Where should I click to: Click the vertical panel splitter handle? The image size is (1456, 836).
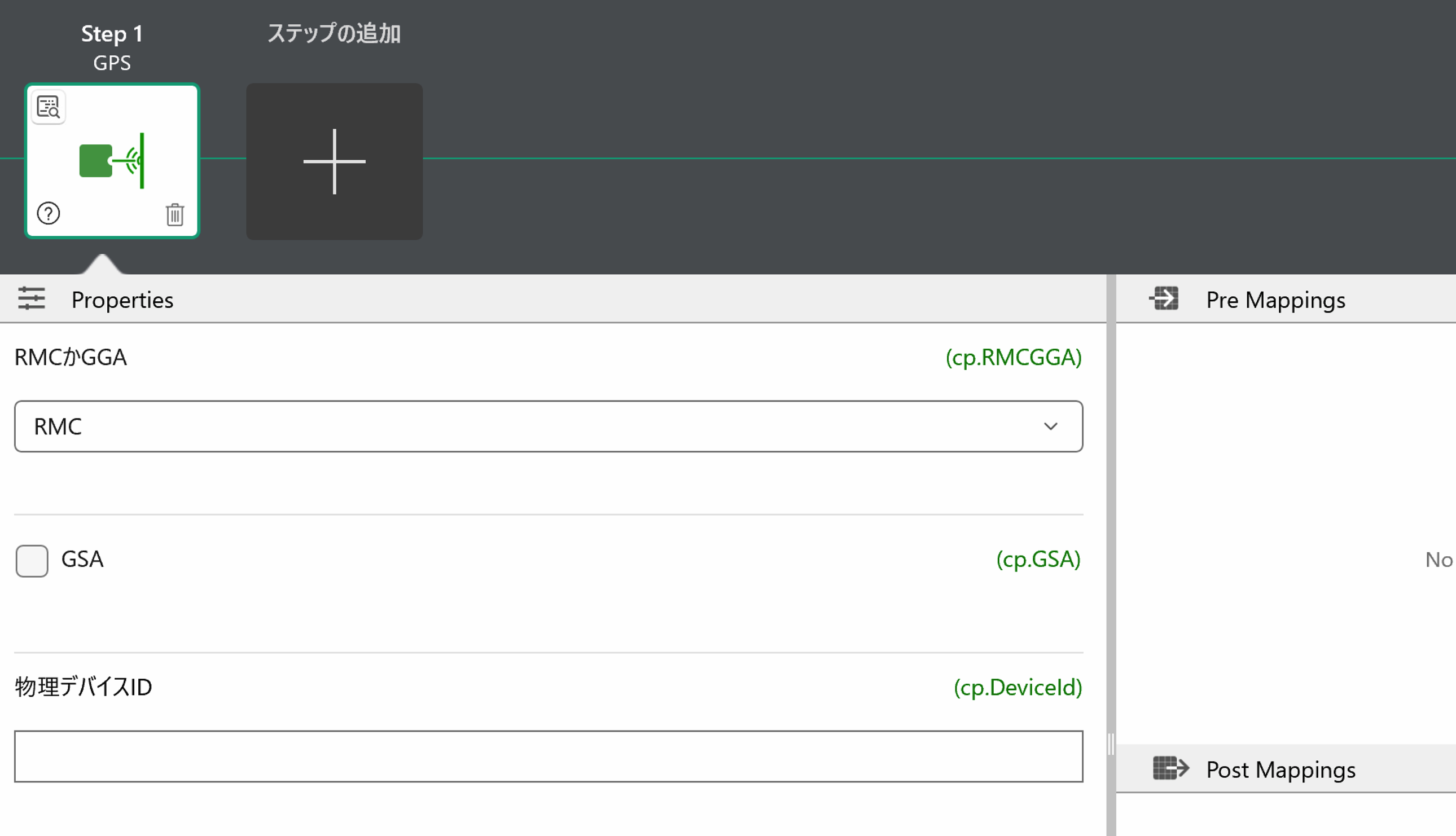[1111, 745]
